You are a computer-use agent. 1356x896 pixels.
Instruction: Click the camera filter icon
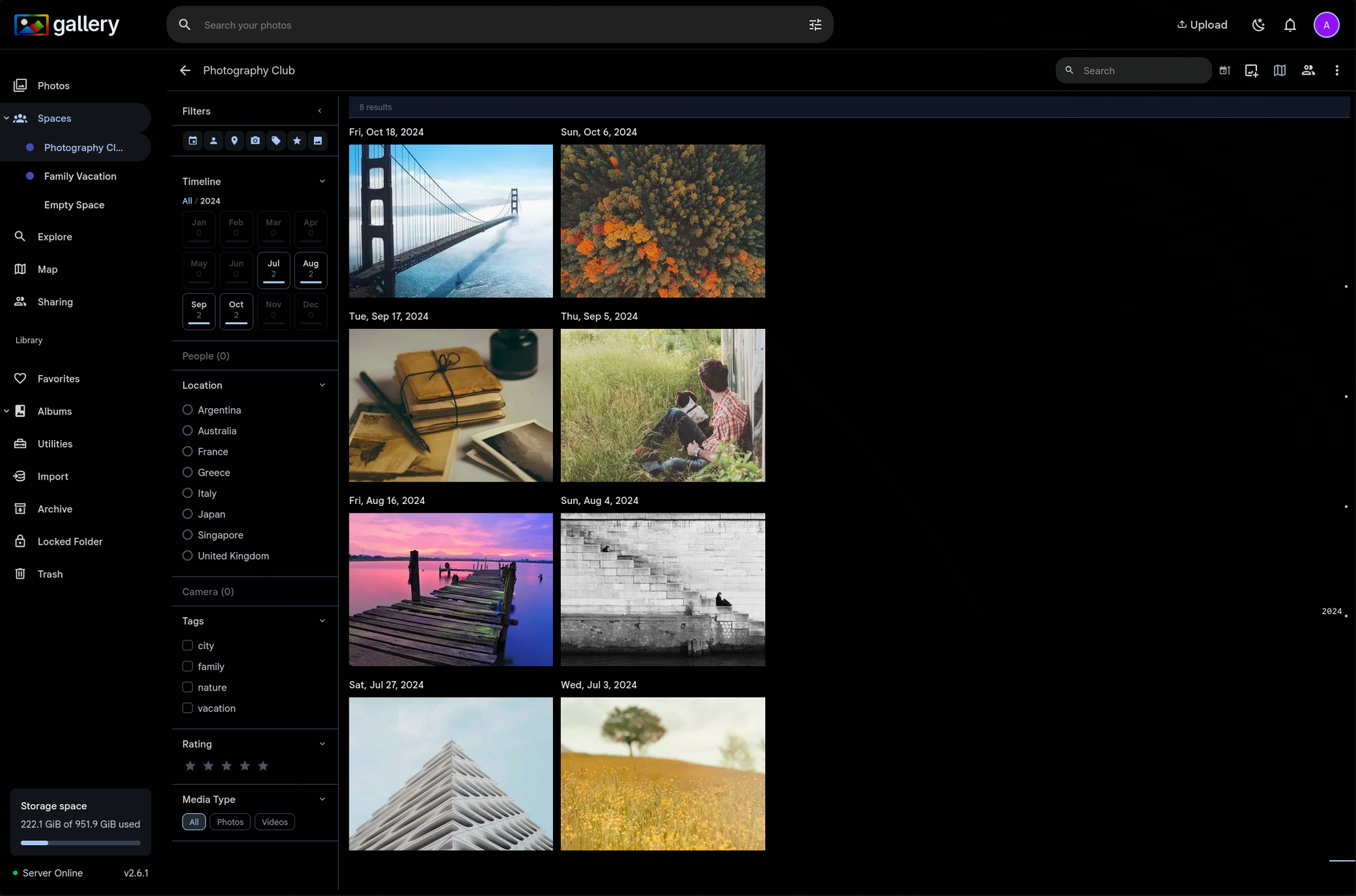[x=255, y=140]
